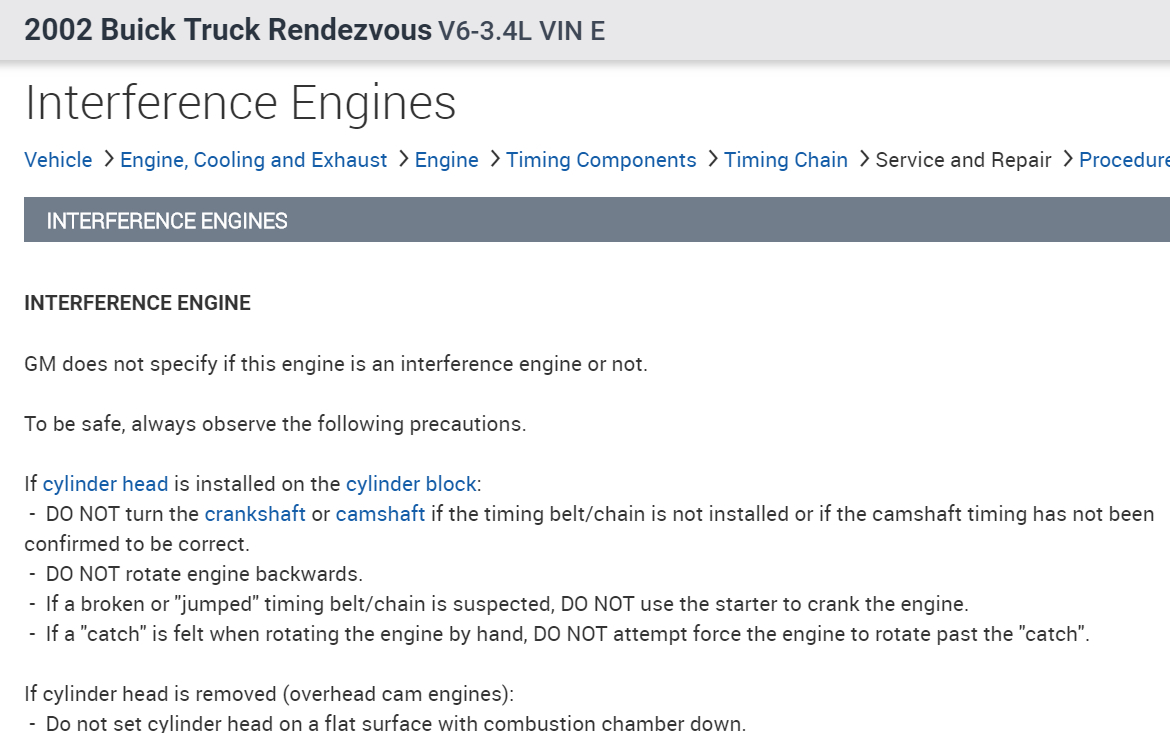1170x733 pixels.
Task: Click the large Interference Engines page heading
Action: (x=240, y=103)
